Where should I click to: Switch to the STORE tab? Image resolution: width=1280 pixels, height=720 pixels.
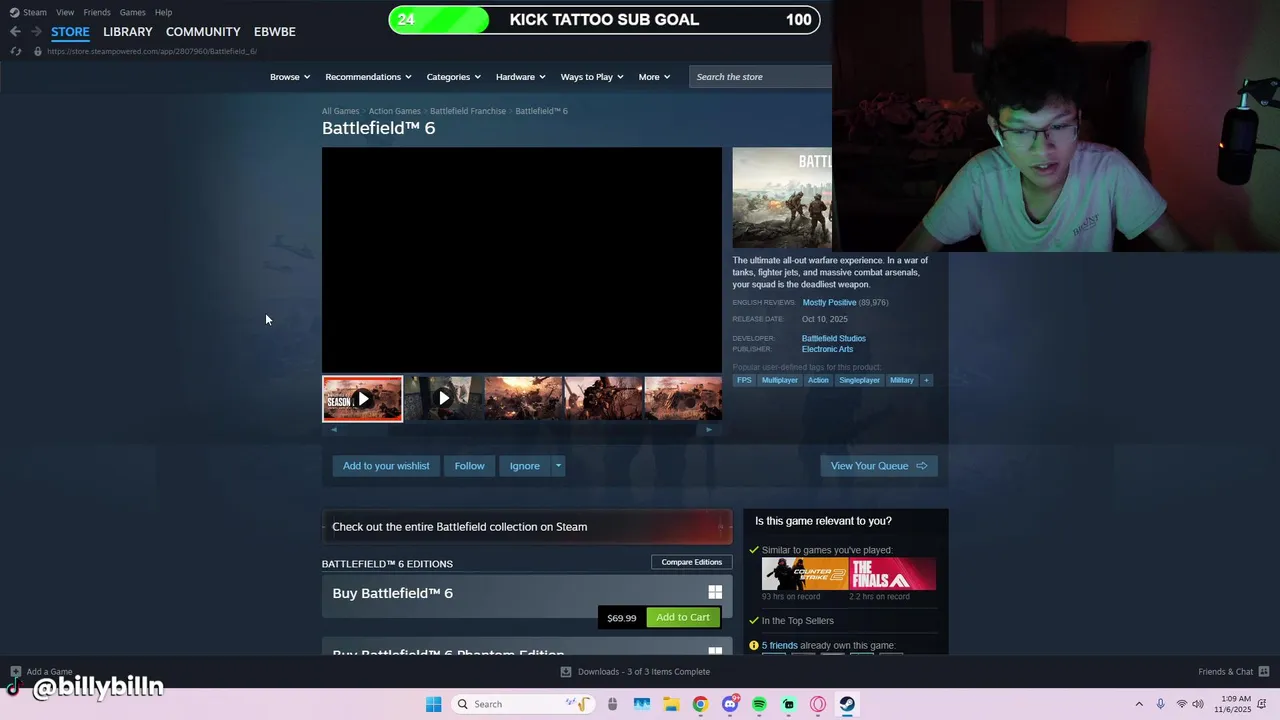(x=70, y=32)
